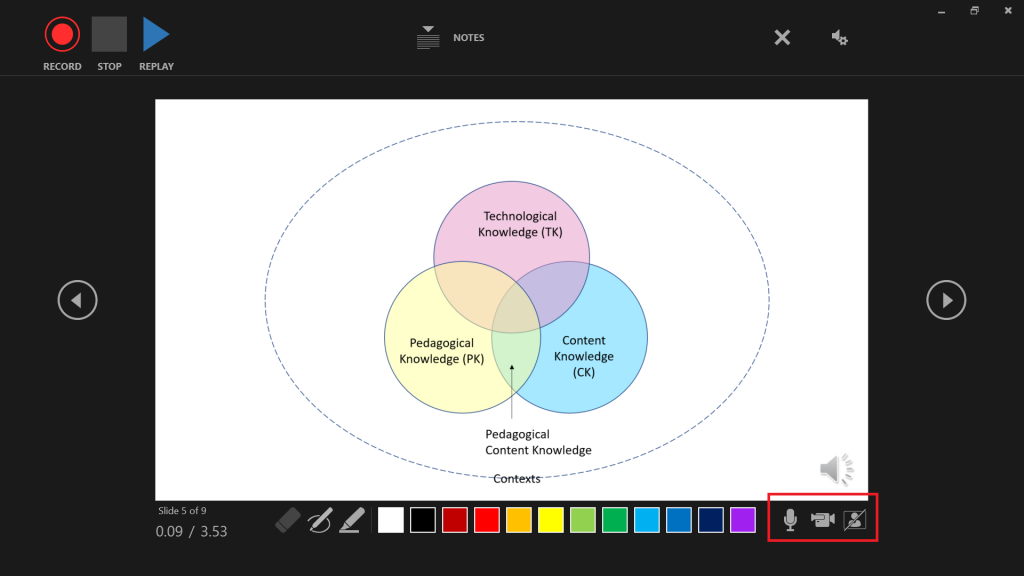This screenshot has width=1024, height=576.
Task: Advance to the next slide arrow
Action: pyautogui.click(x=946, y=299)
